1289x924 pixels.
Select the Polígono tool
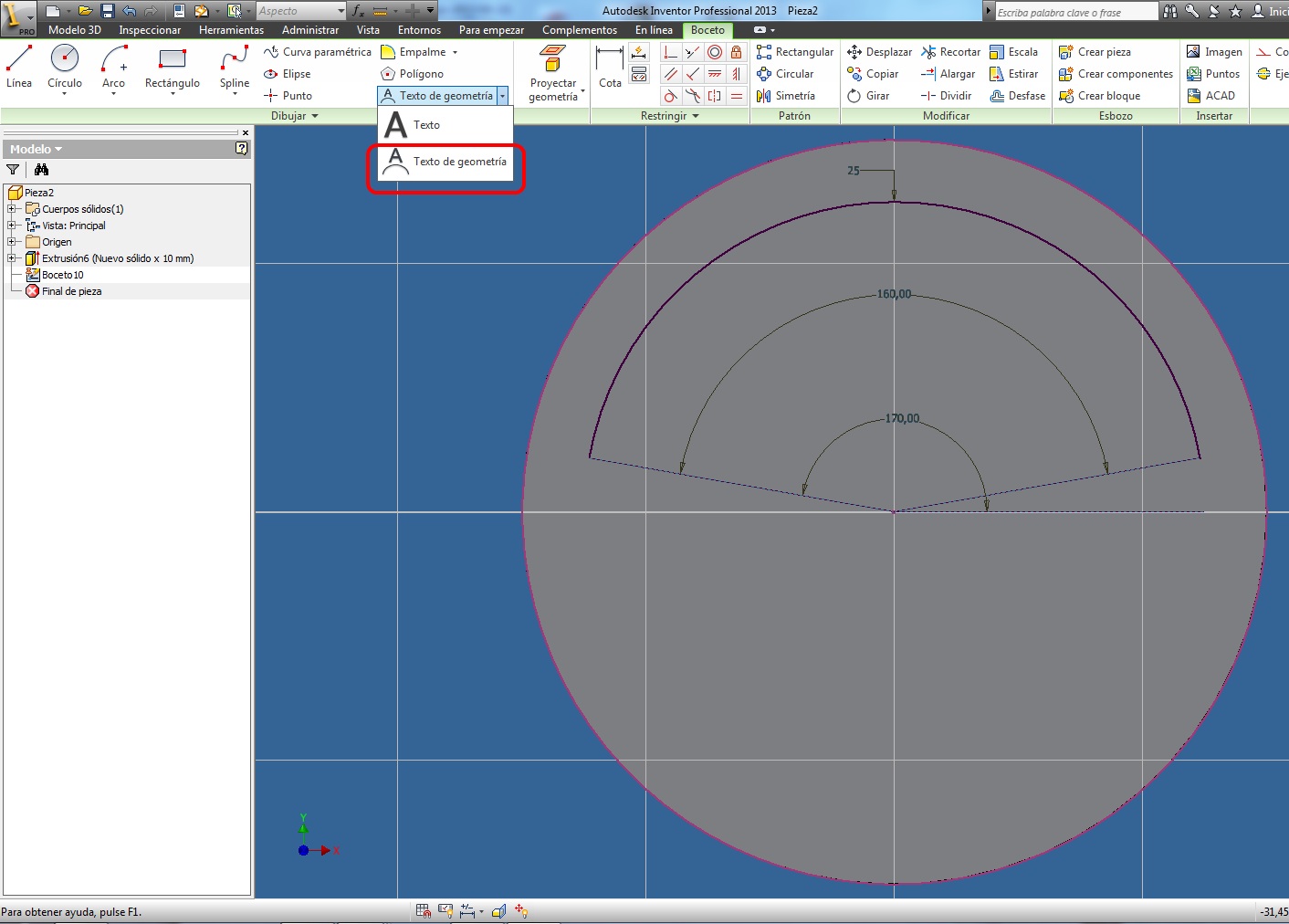click(413, 74)
